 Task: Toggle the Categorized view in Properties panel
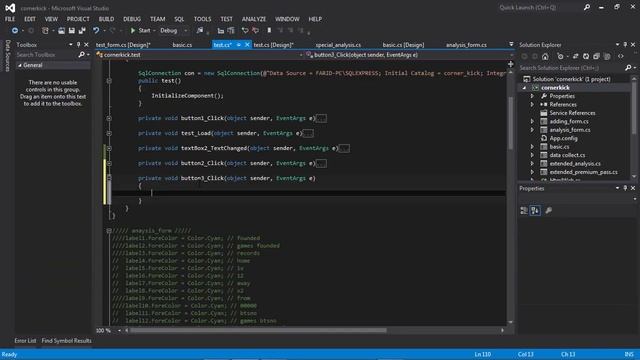[524, 211]
